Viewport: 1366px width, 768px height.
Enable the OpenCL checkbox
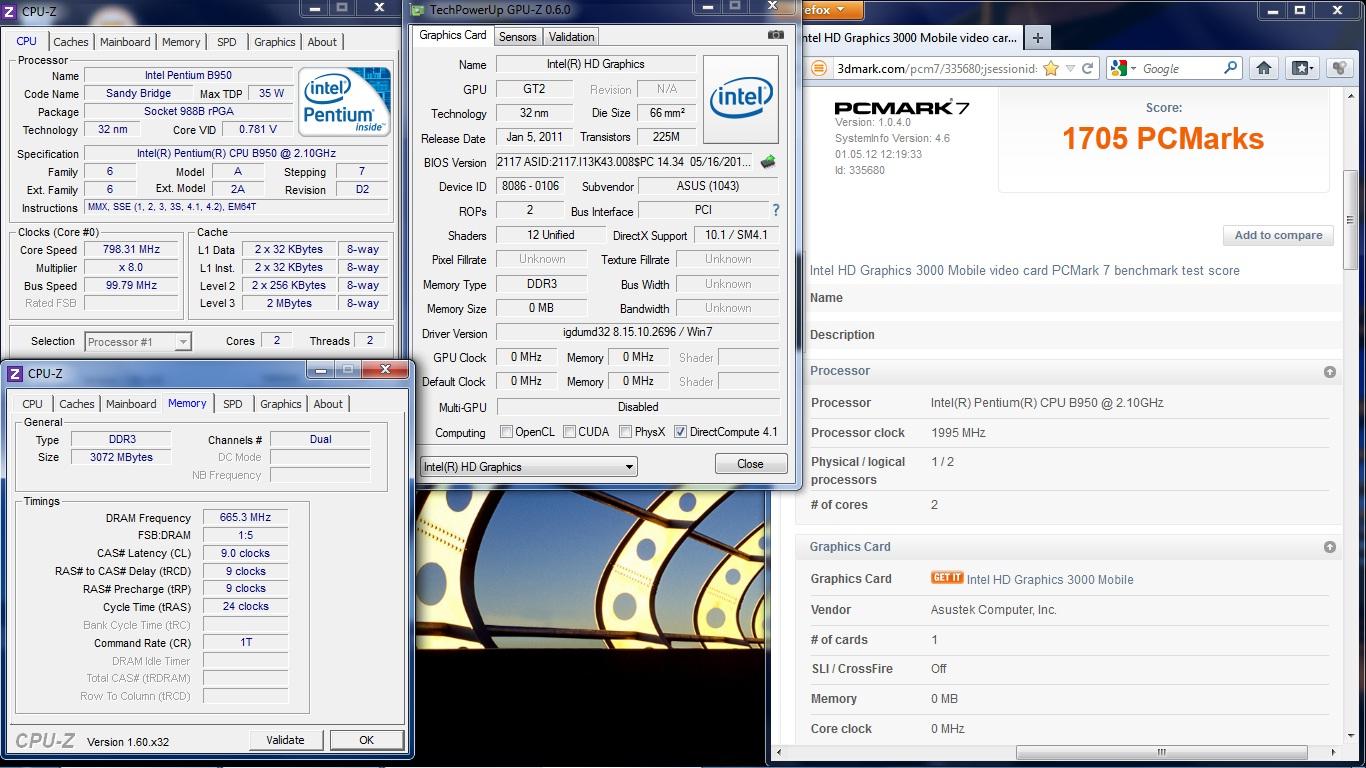point(506,432)
